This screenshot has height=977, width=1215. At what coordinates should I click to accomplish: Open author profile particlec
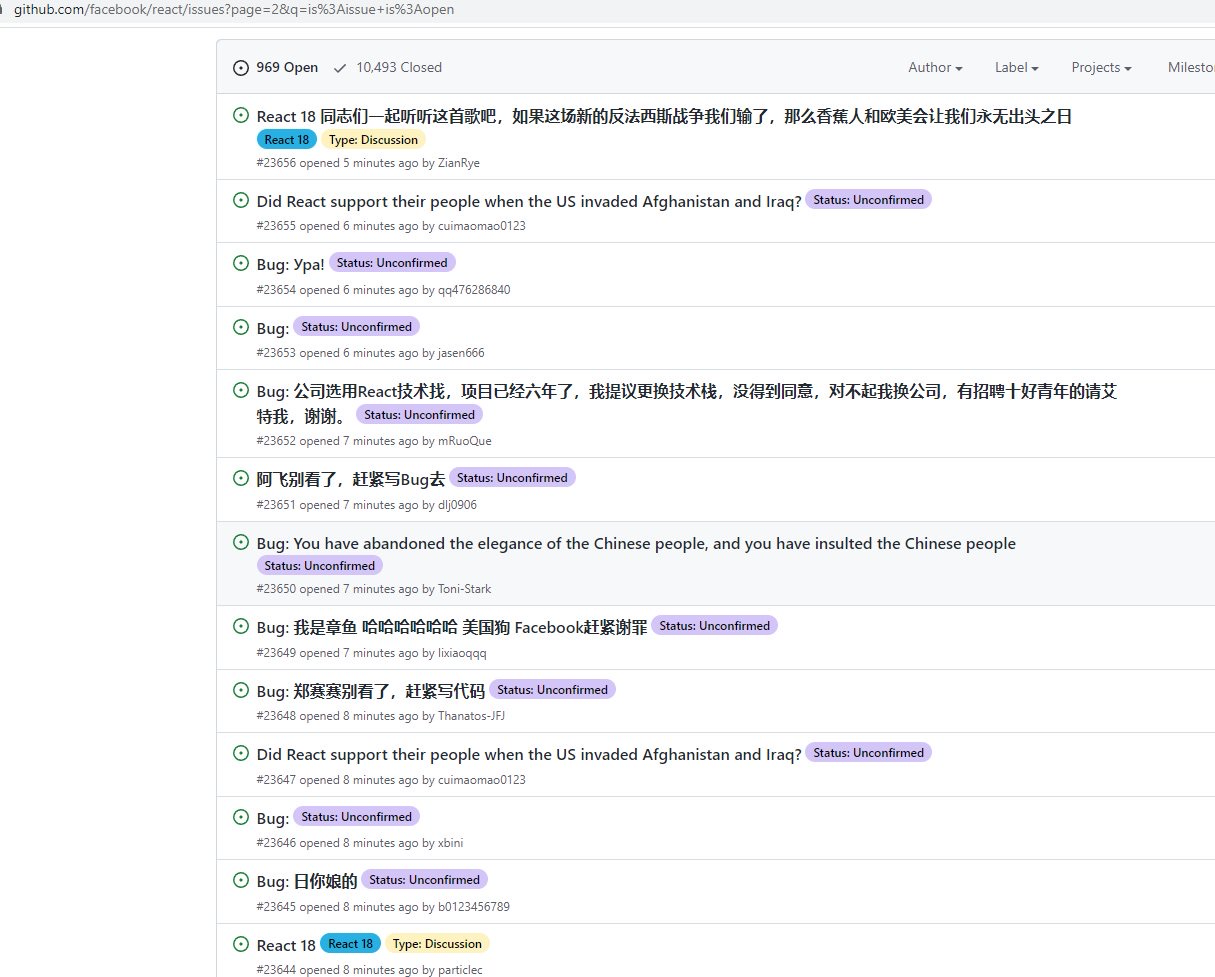point(461,970)
